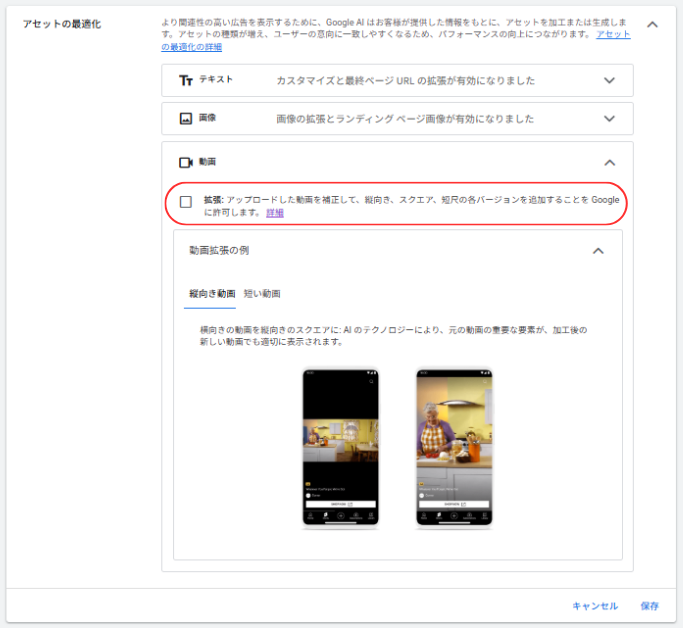Open the アセットの最適化の詳細 link
Viewport: 683px width, 628px height.
pos(192,47)
